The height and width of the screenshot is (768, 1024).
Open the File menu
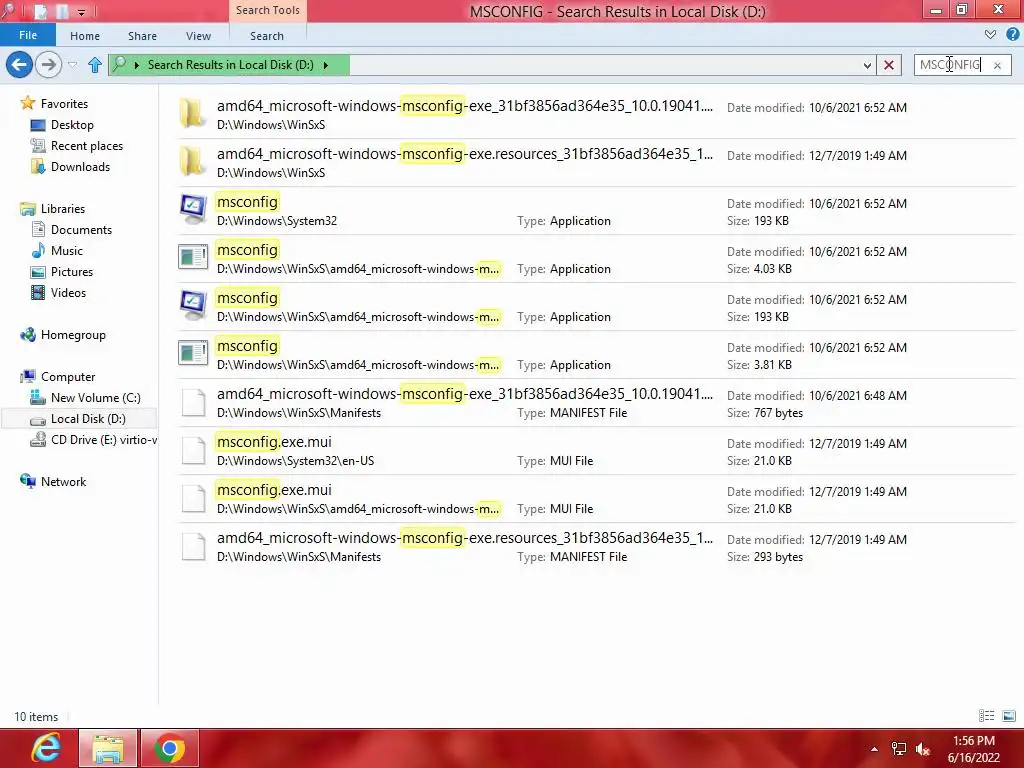28,35
